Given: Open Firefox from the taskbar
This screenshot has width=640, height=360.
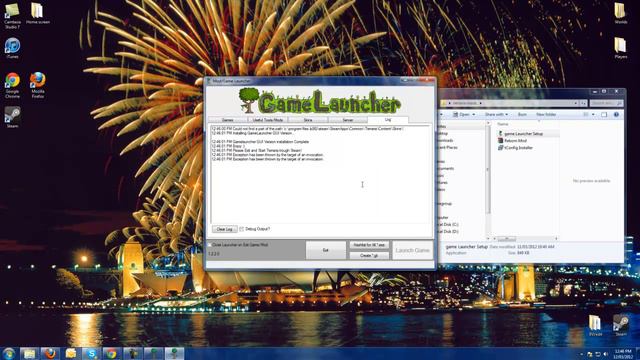Looking at the screenshot, I should pos(50,353).
